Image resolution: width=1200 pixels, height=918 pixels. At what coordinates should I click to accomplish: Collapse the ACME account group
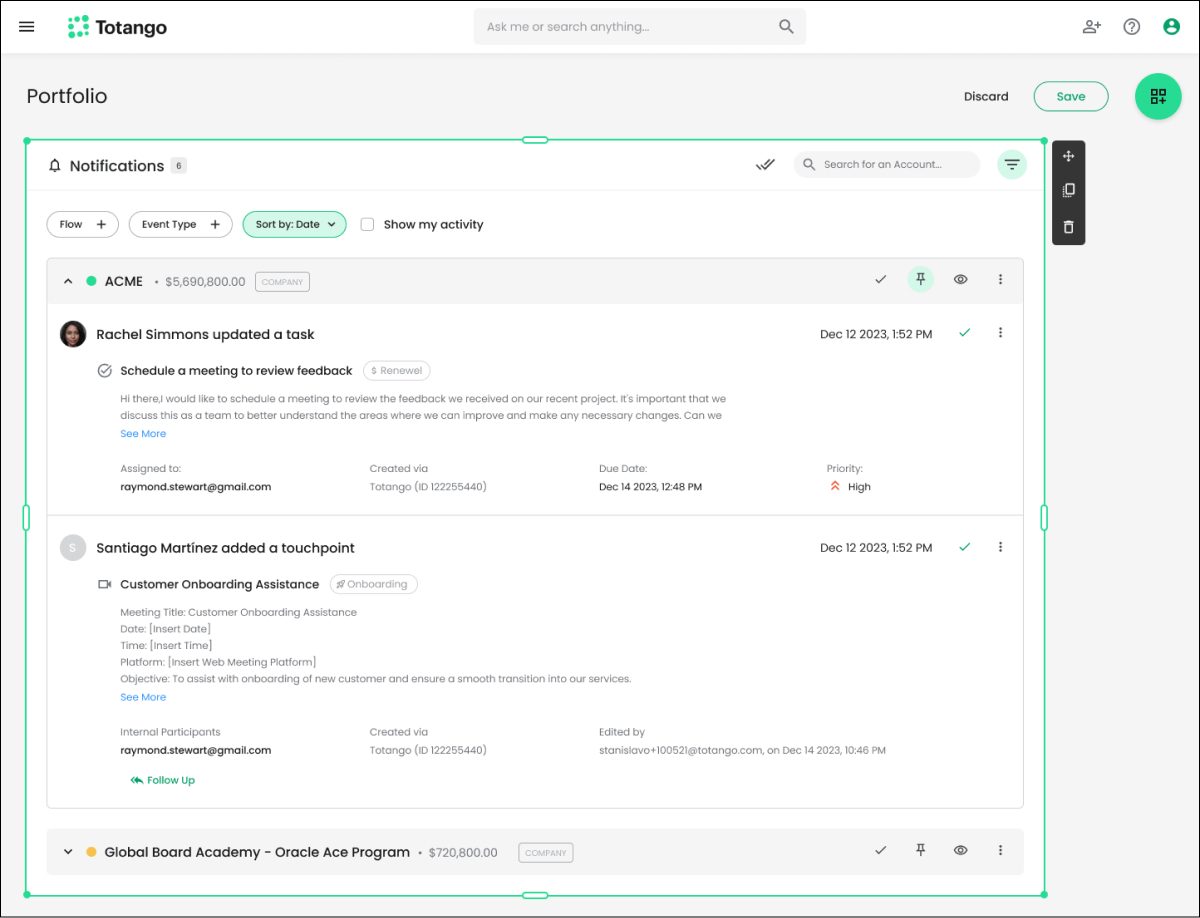coord(68,282)
